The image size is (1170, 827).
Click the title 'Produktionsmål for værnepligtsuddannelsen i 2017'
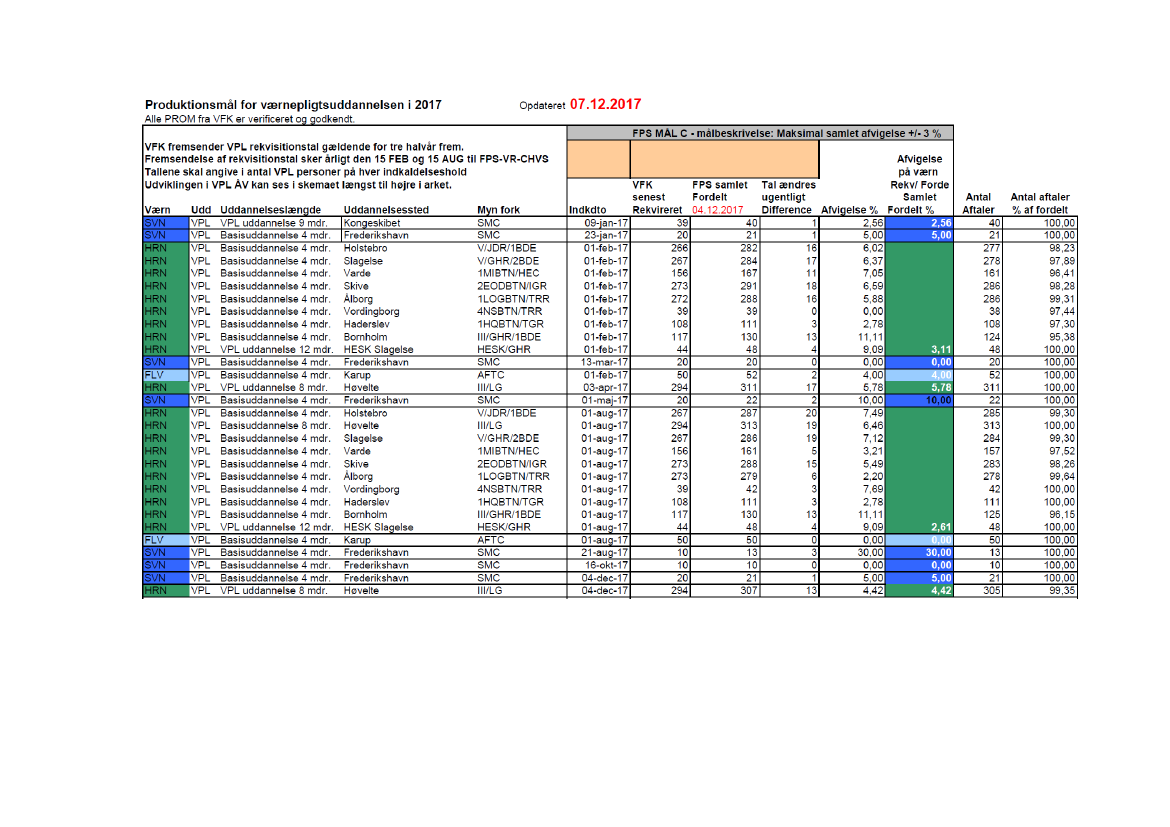tap(292, 105)
